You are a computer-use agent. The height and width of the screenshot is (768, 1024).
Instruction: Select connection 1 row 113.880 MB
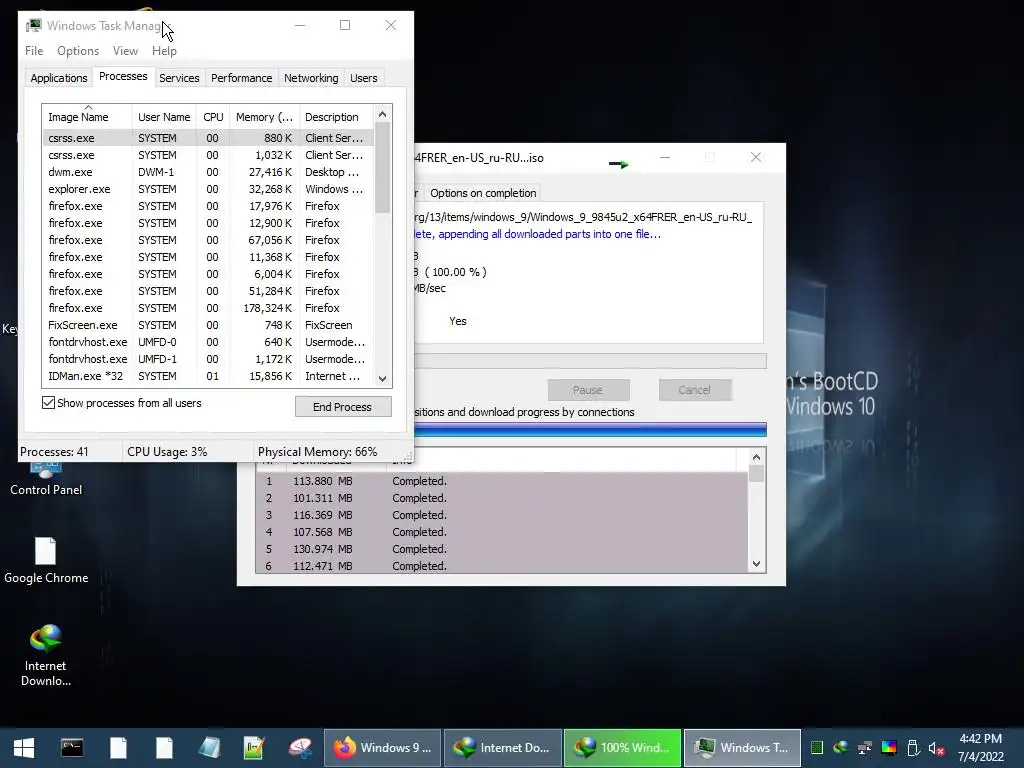pos(502,481)
